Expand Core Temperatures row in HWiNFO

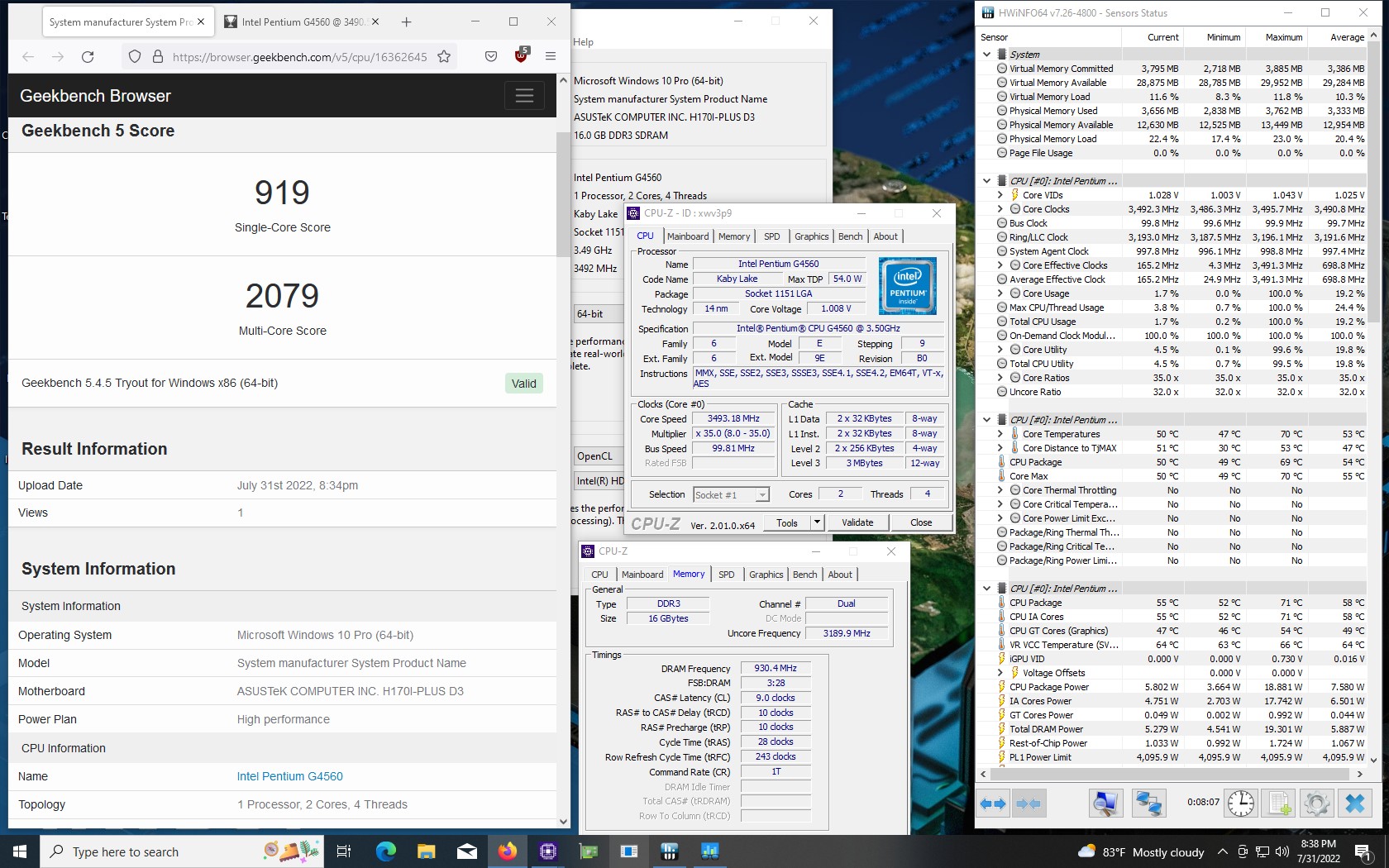click(1000, 434)
